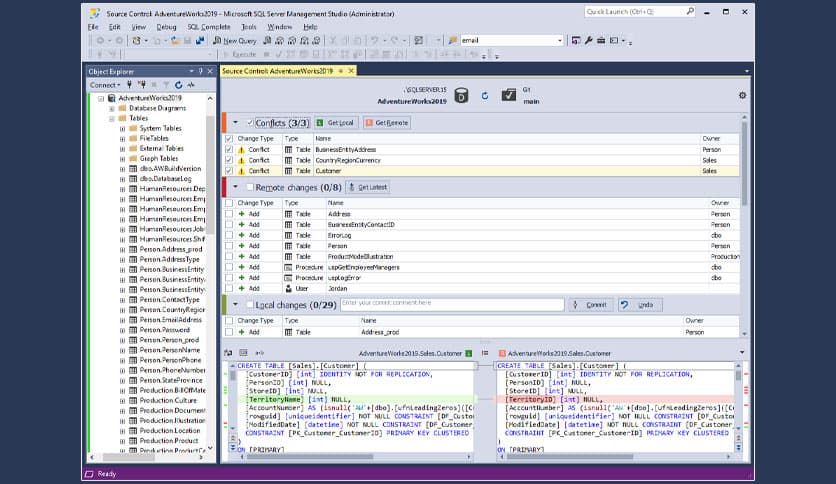Open the Edit menu
The width and height of the screenshot is (836, 484).
115,27
